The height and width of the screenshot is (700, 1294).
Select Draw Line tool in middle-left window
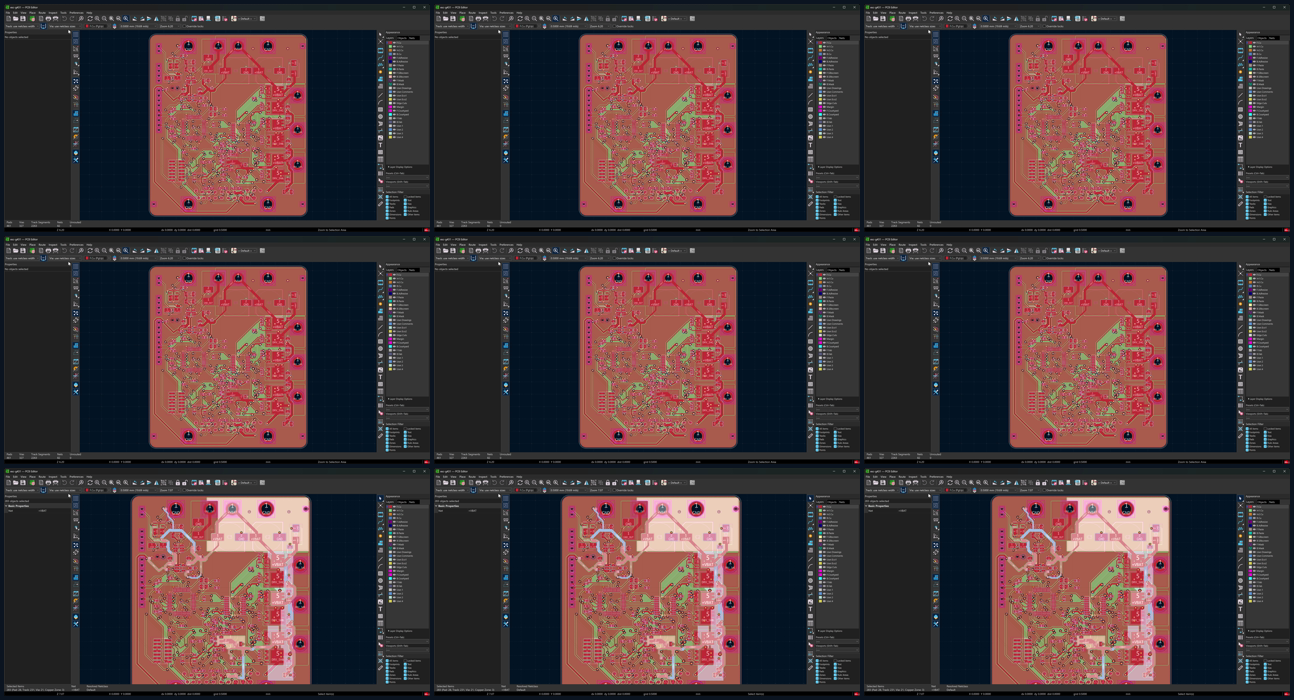coord(381,328)
